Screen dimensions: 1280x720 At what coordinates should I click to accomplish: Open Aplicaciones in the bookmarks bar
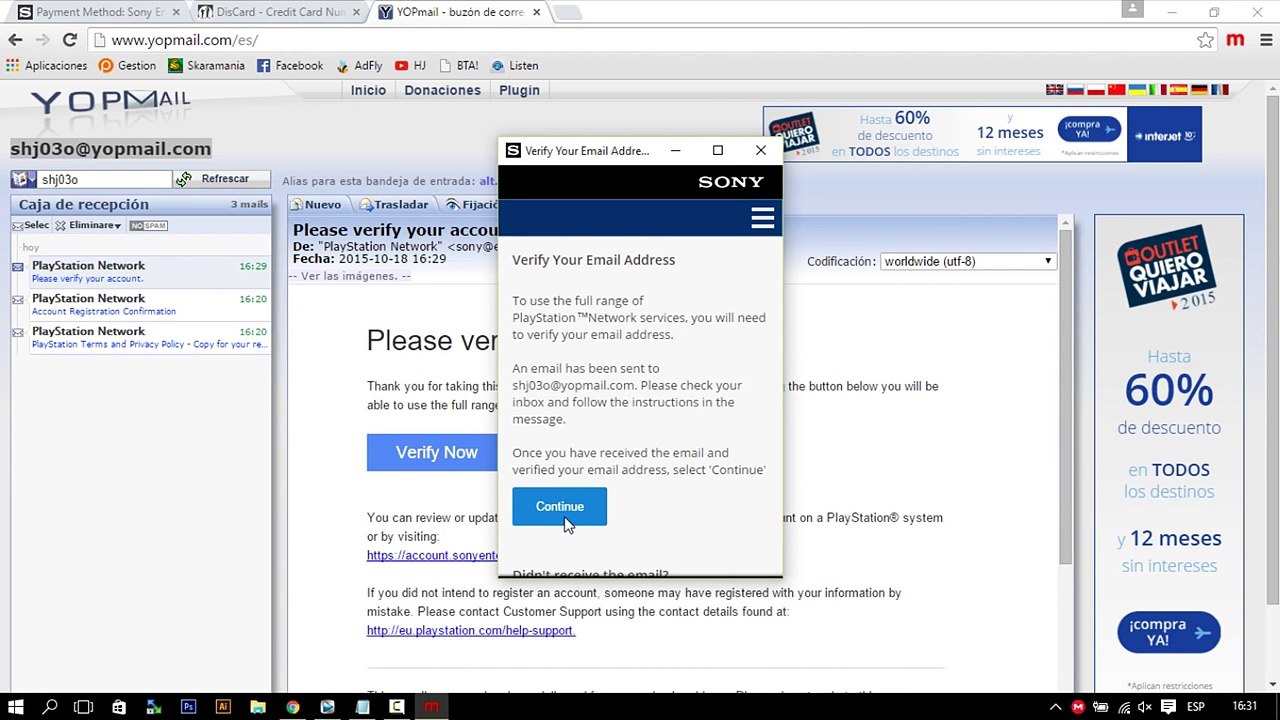coord(46,66)
